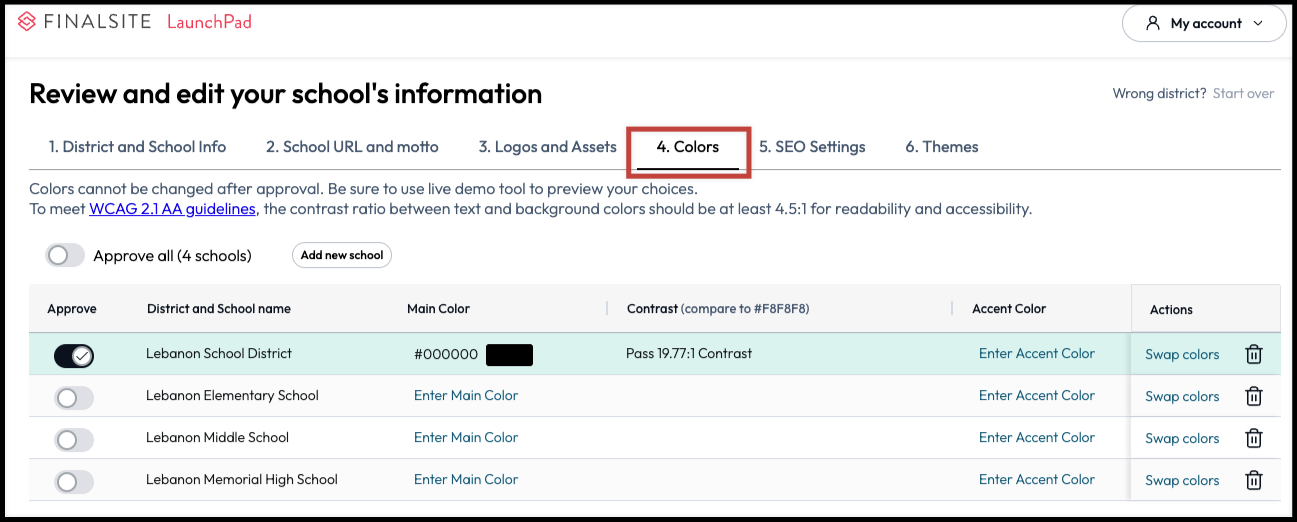Approve Lebanon Elementary School
This screenshot has width=1297, height=522.
tap(74, 398)
